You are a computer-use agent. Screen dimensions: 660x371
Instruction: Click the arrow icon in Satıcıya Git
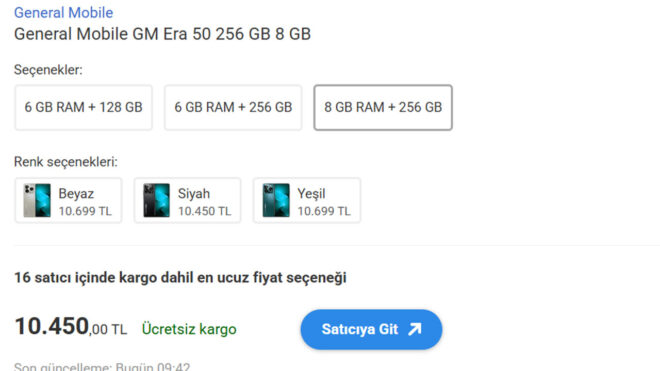(415, 329)
